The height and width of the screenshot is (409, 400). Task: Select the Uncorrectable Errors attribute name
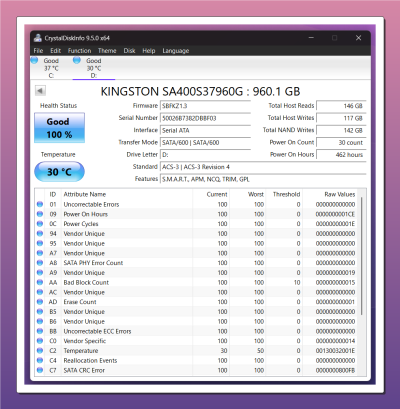point(91,204)
